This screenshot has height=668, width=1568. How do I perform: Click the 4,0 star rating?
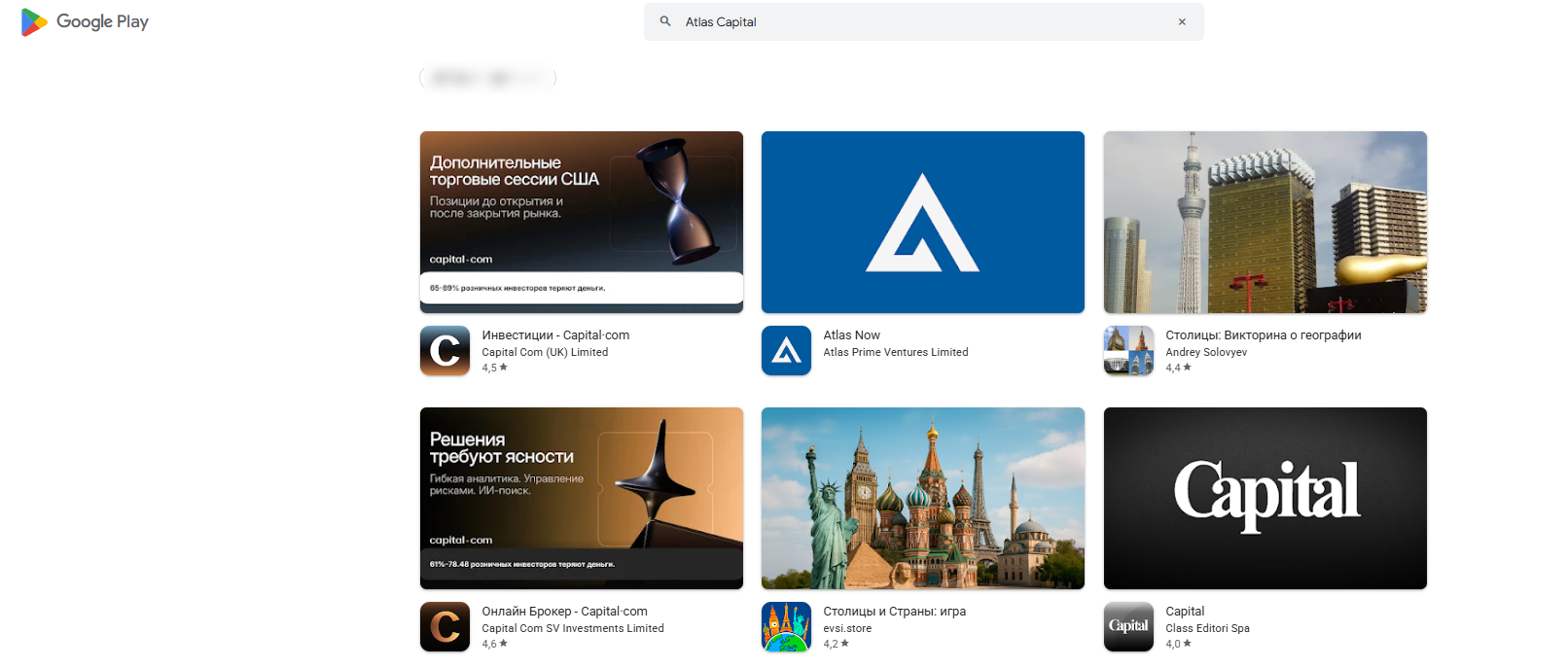(x=1179, y=644)
